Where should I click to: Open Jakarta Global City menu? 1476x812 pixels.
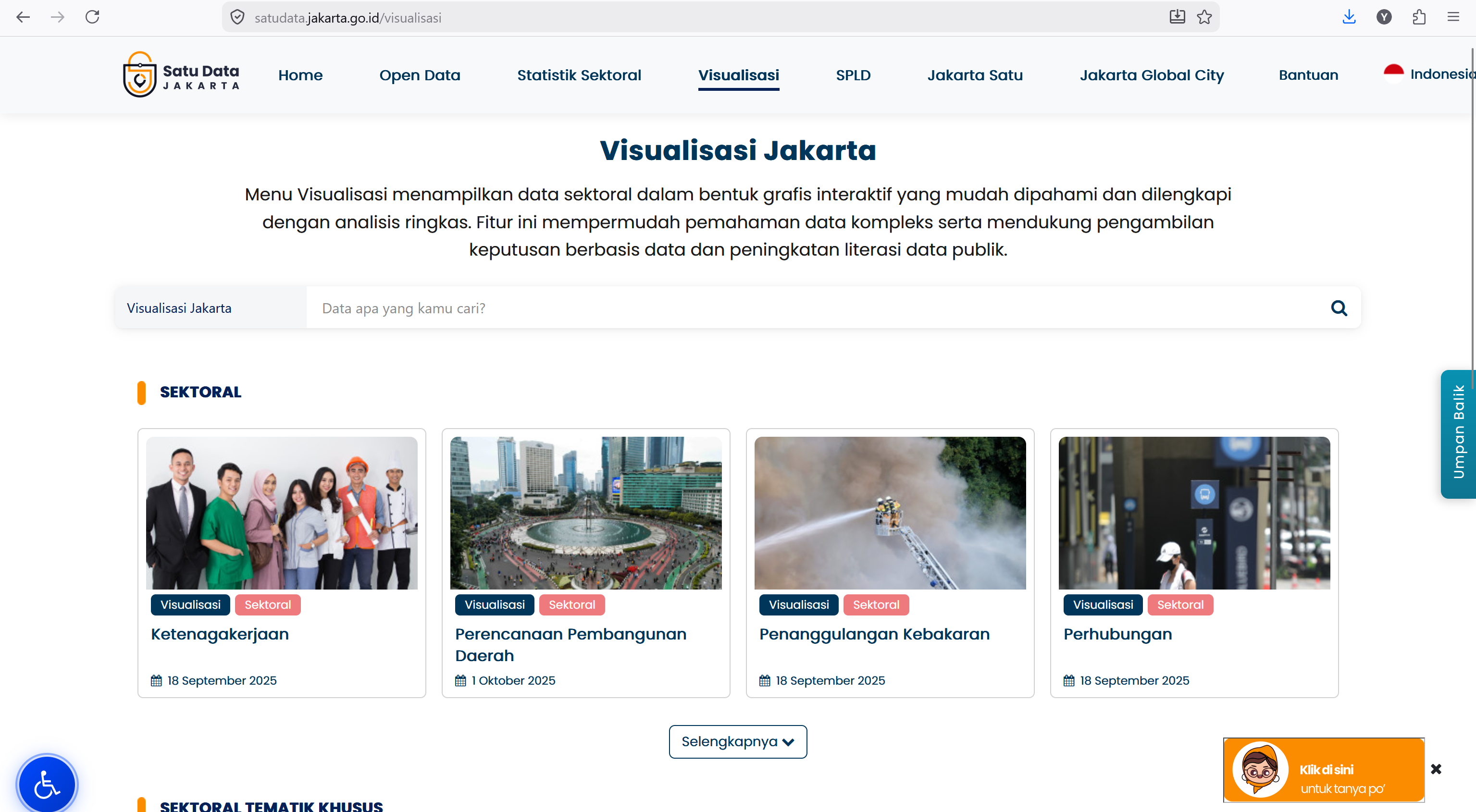point(1152,75)
